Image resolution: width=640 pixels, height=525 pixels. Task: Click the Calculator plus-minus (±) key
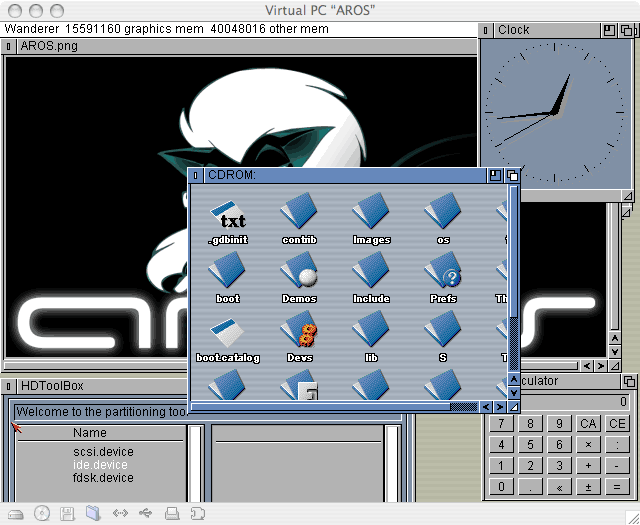click(588, 487)
